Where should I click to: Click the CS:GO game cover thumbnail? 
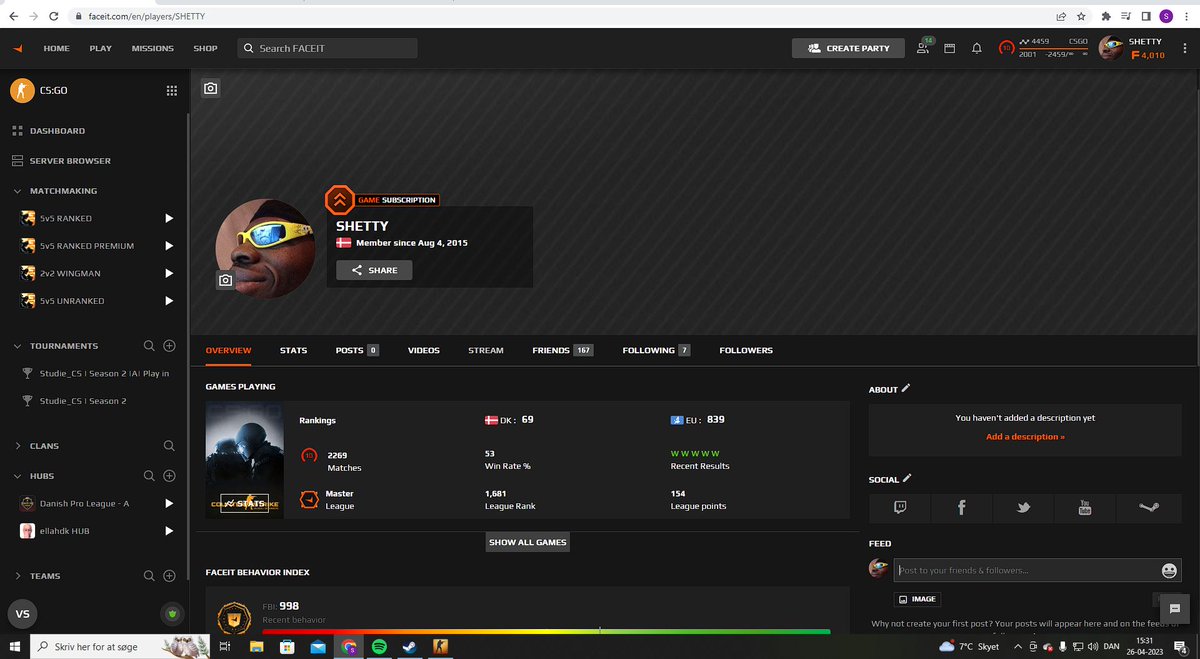click(245, 461)
